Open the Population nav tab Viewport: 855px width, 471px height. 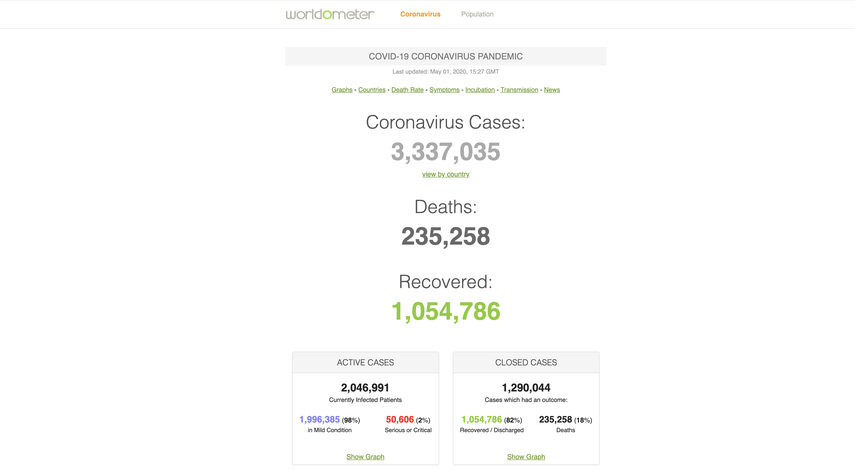click(x=477, y=14)
